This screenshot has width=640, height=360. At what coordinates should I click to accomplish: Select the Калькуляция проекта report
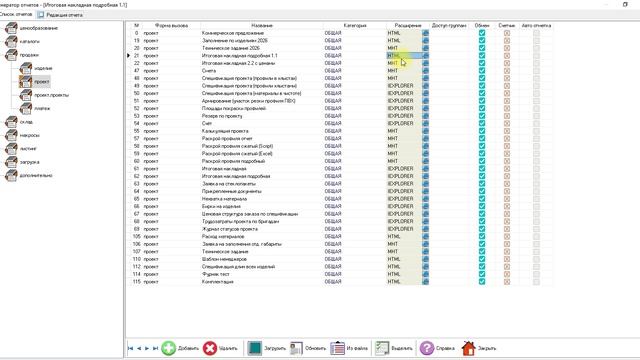(225, 131)
